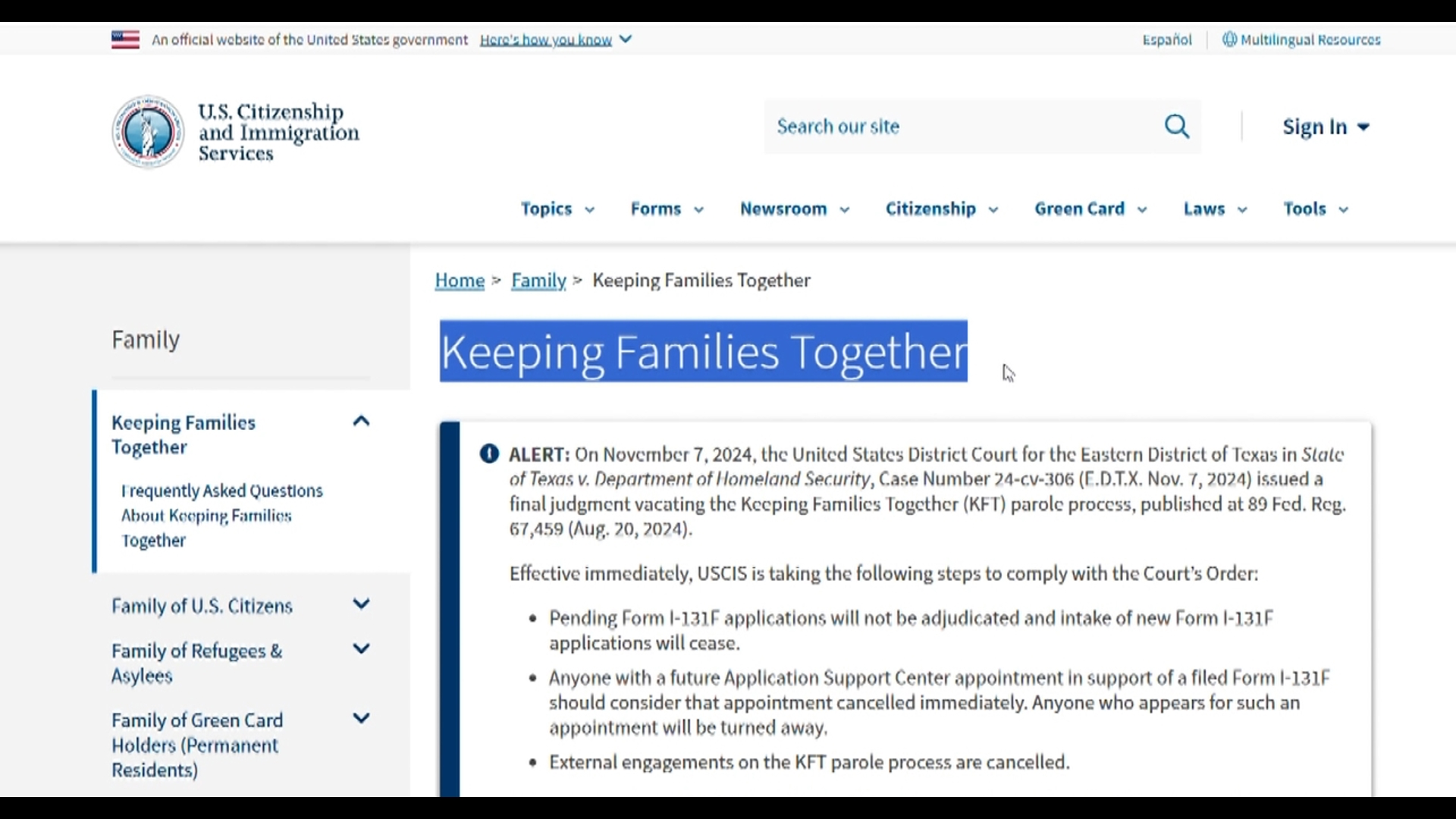
Task: Click the Keeping Families Together menu item
Action: tap(183, 434)
